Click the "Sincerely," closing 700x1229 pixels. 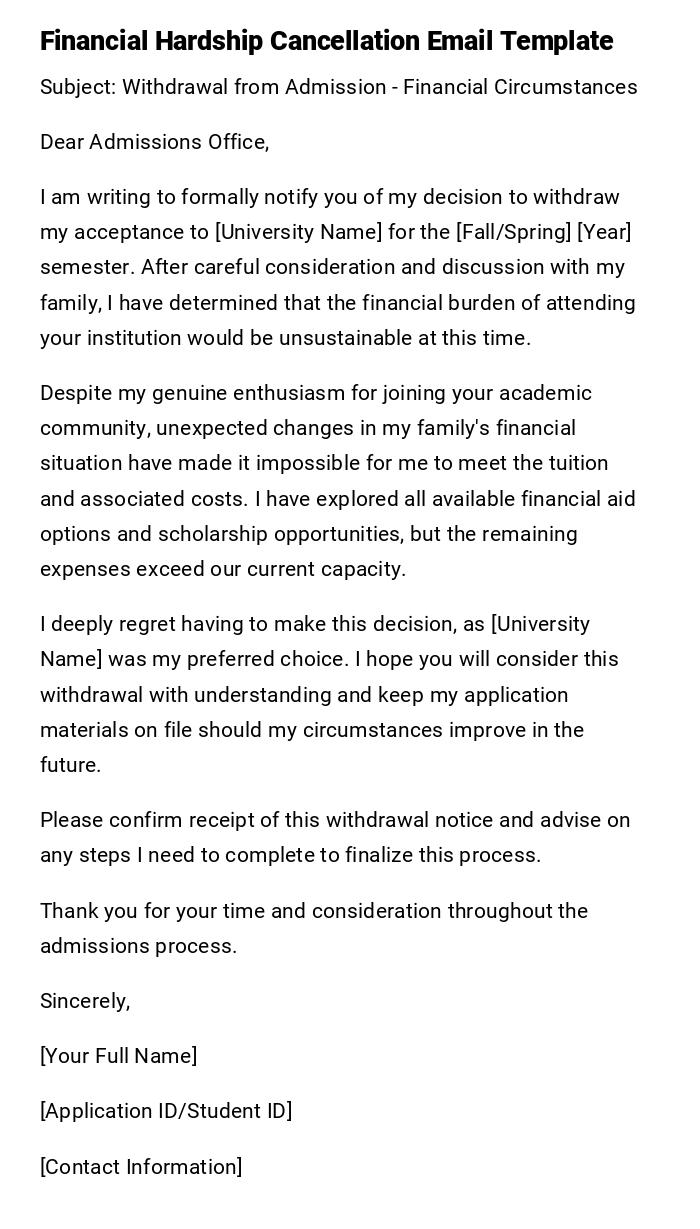pyautogui.click(x=85, y=1001)
